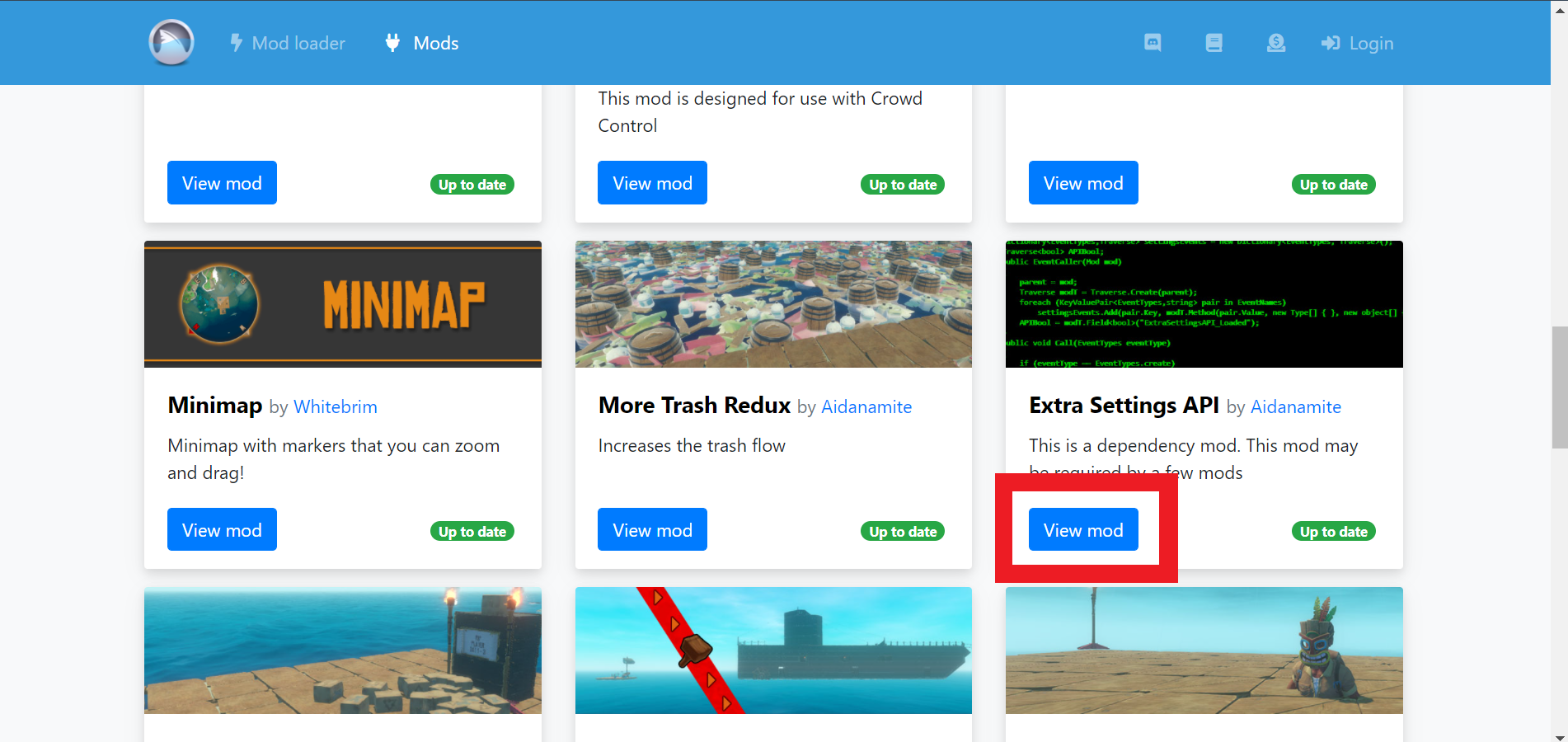Click the Minimap title text
This screenshot has width=1568, height=742.
point(214,405)
